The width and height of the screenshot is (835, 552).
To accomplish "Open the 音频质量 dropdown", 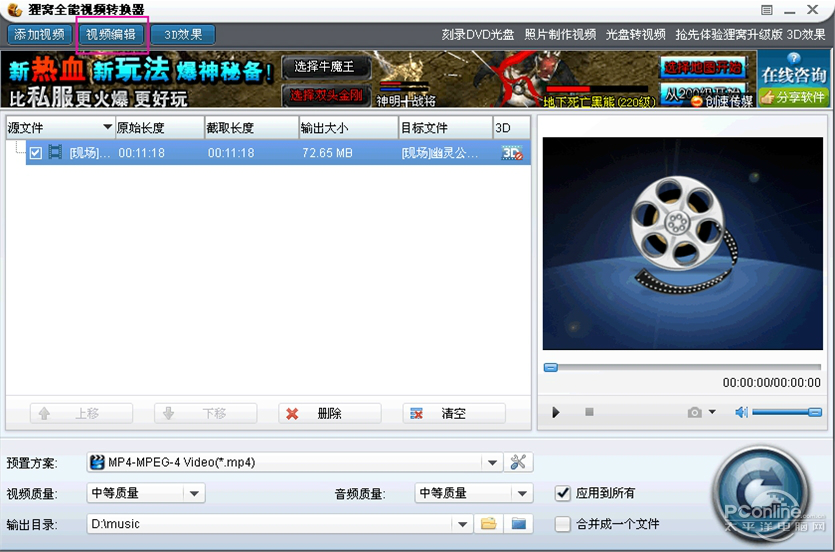I will click(522, 493).
